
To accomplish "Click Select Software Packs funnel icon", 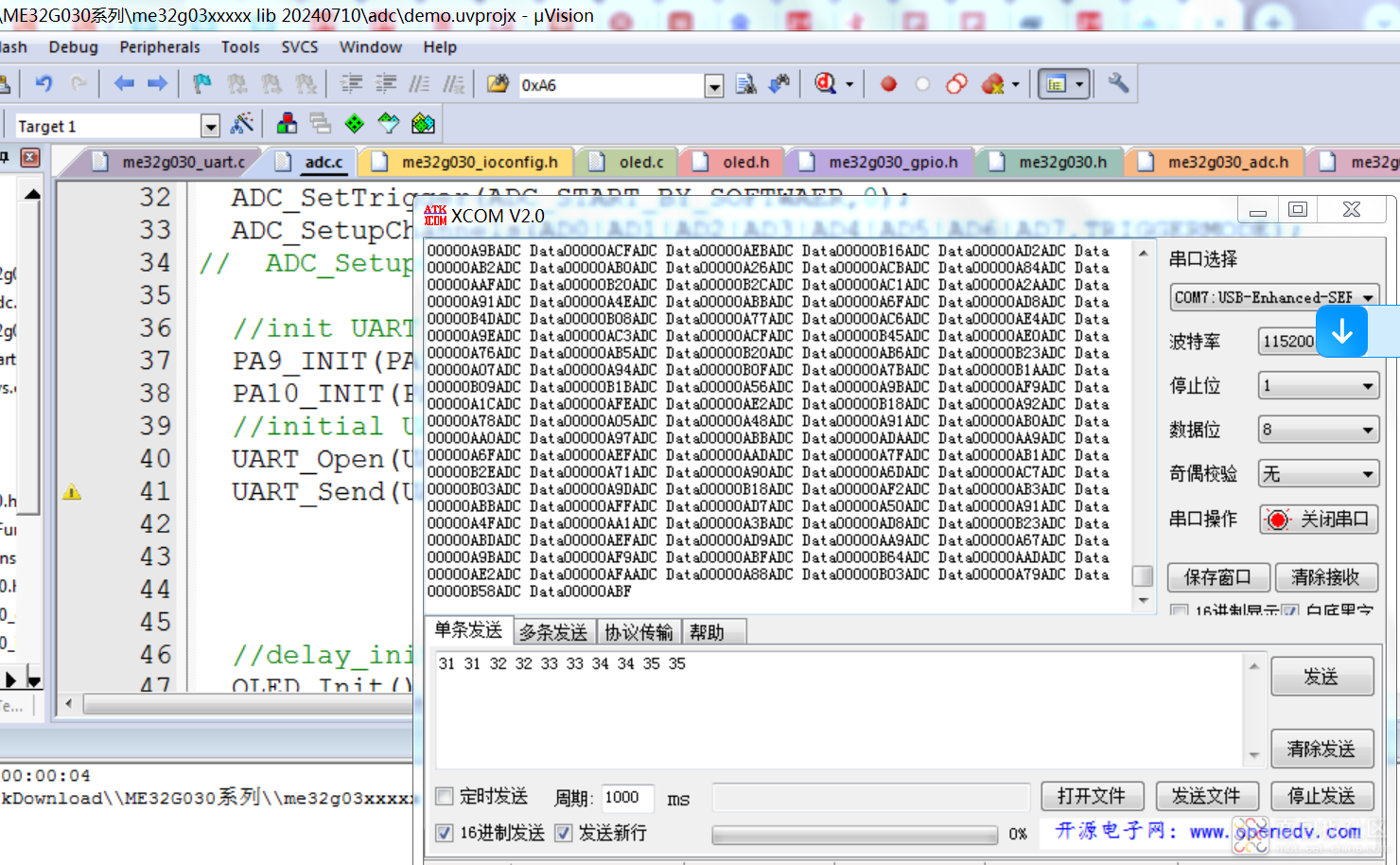I will coord(389,123).
